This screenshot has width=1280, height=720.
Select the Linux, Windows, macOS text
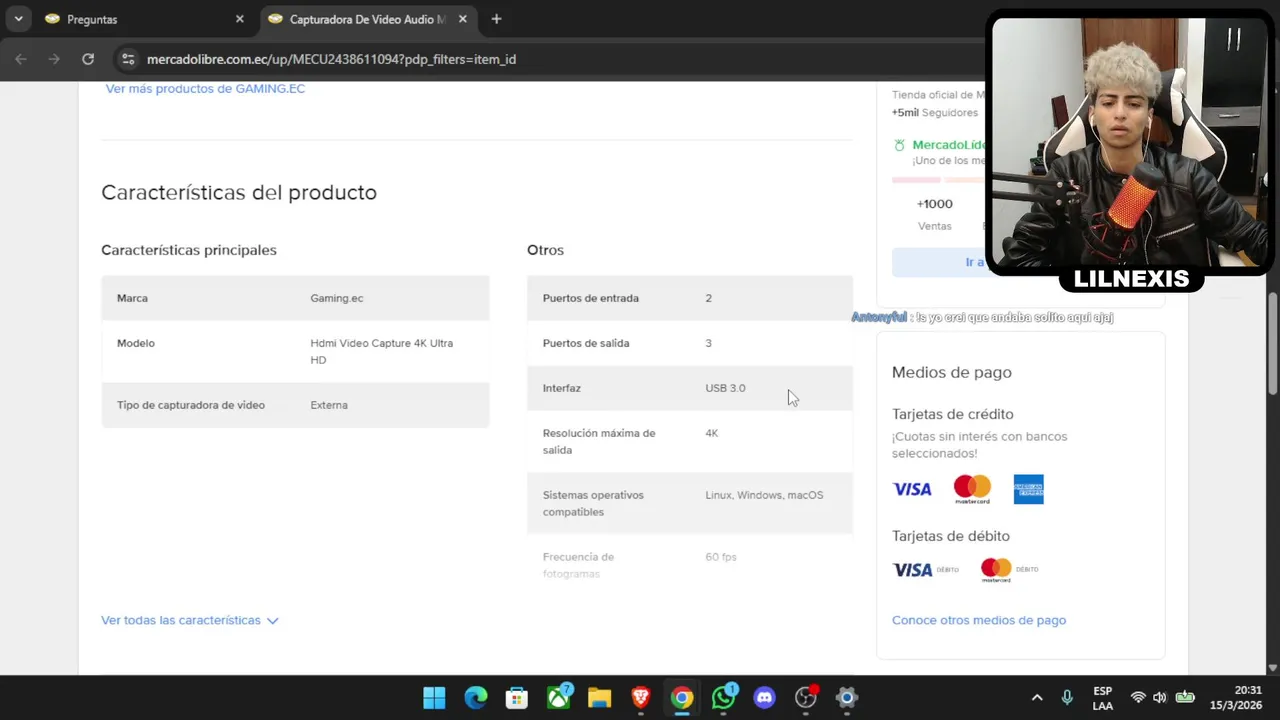[764, 495]
